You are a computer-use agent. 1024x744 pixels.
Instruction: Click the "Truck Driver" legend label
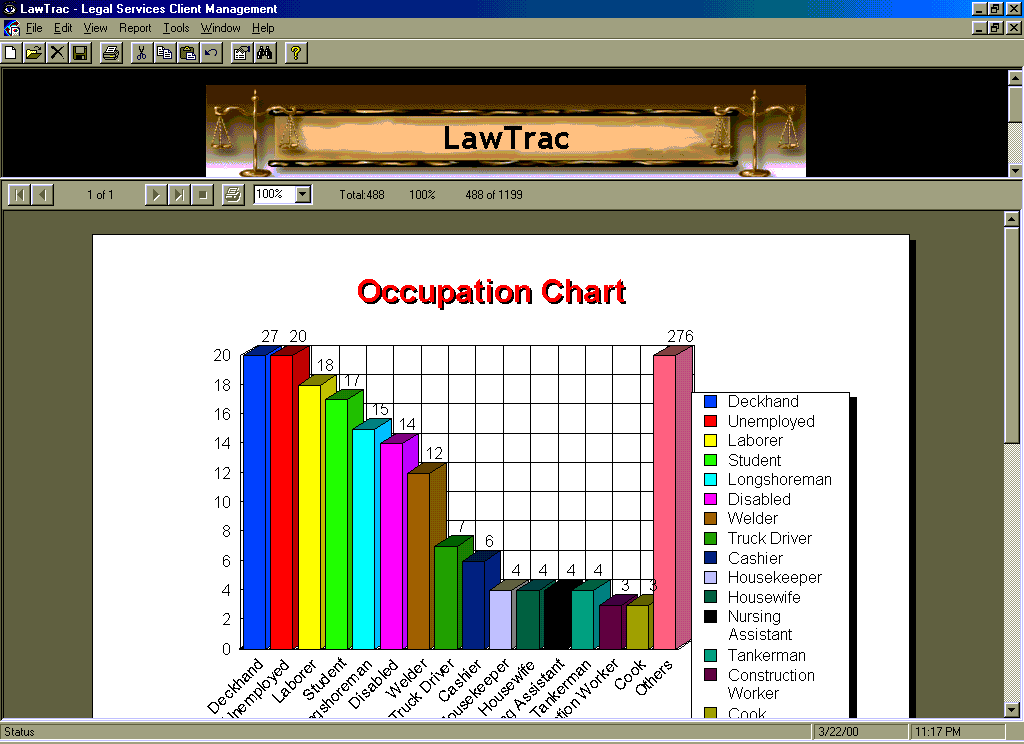click(x=770, y=538)
